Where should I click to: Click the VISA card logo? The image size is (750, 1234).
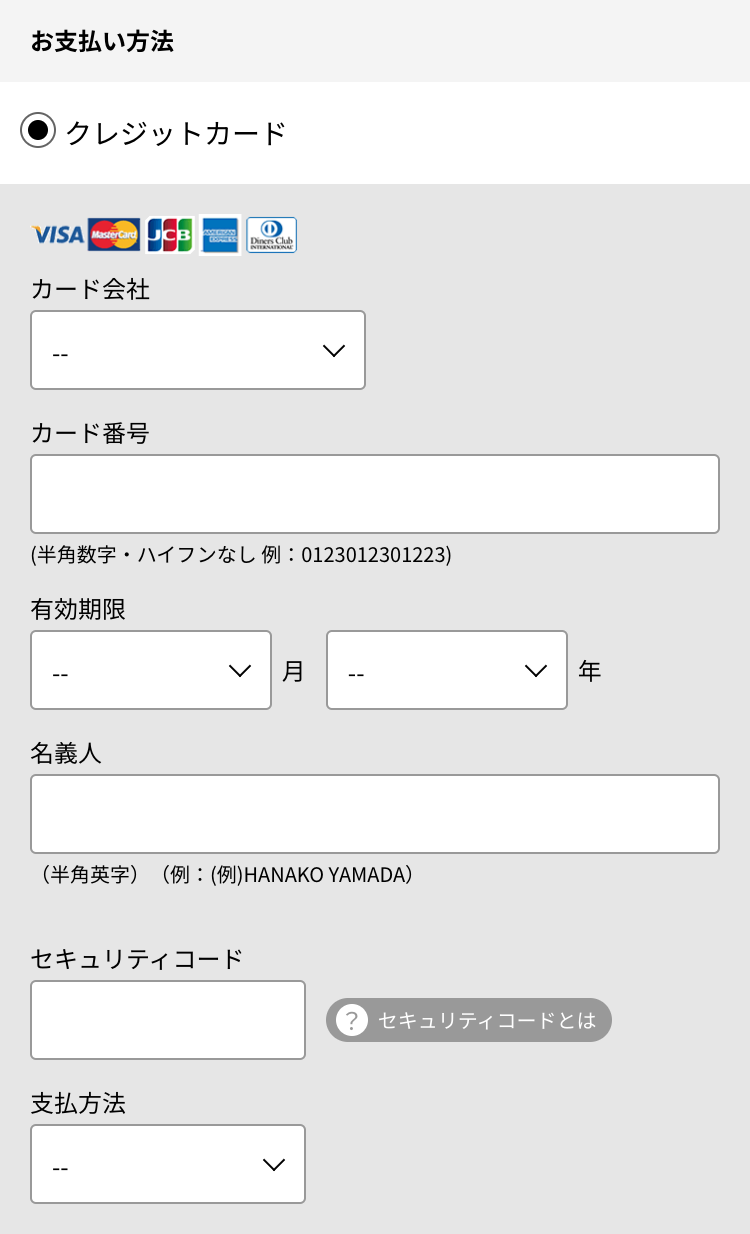pyautogui.click(x=58, y=235)
